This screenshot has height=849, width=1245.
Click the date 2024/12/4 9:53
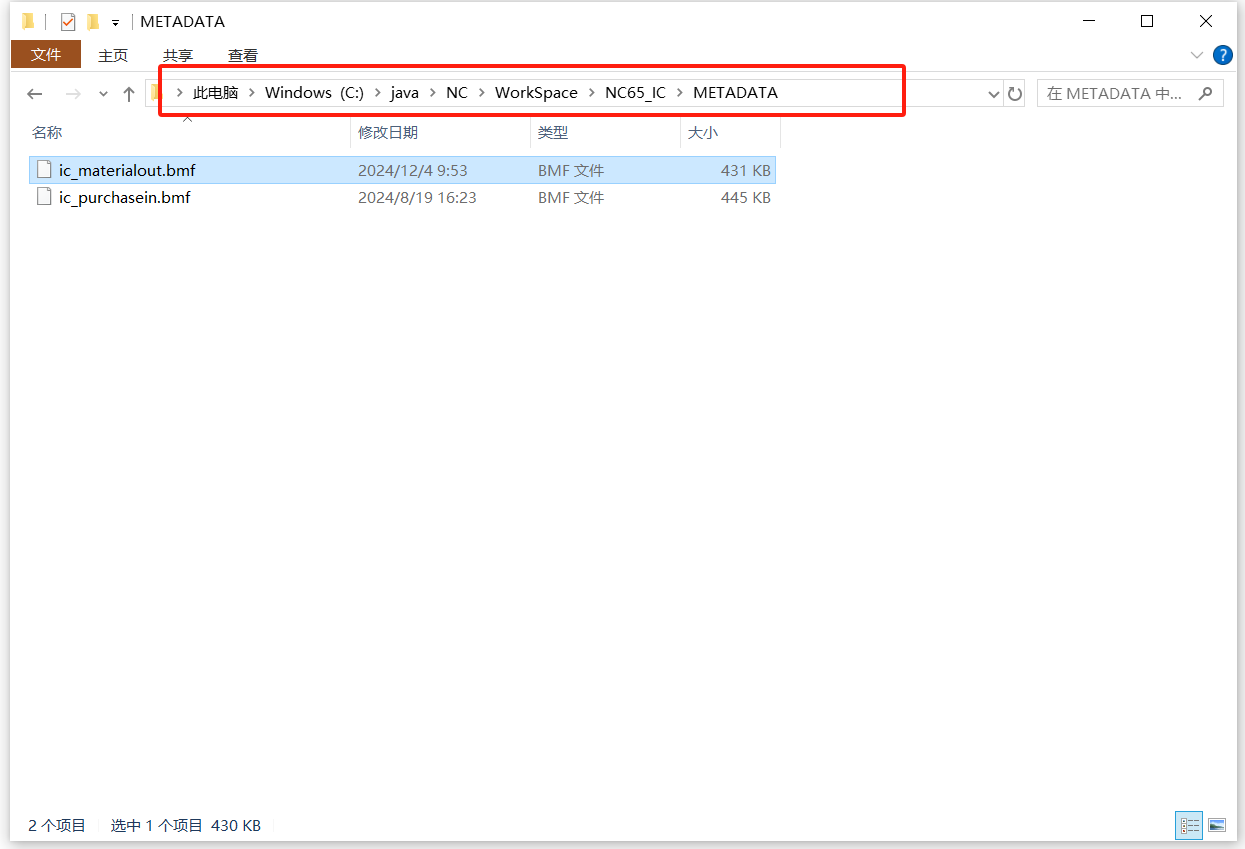point(413,171)
